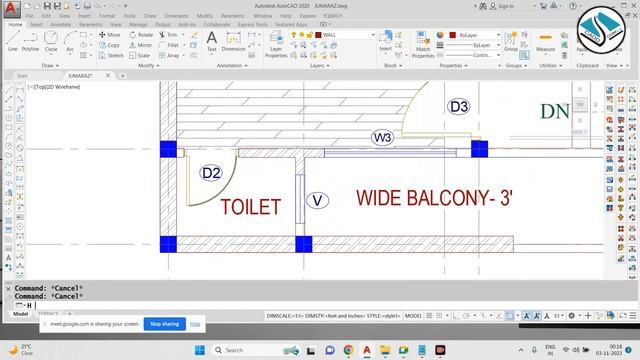Toggle layer on/off lightbulb for WALL layer

click(x=293, y=35)
